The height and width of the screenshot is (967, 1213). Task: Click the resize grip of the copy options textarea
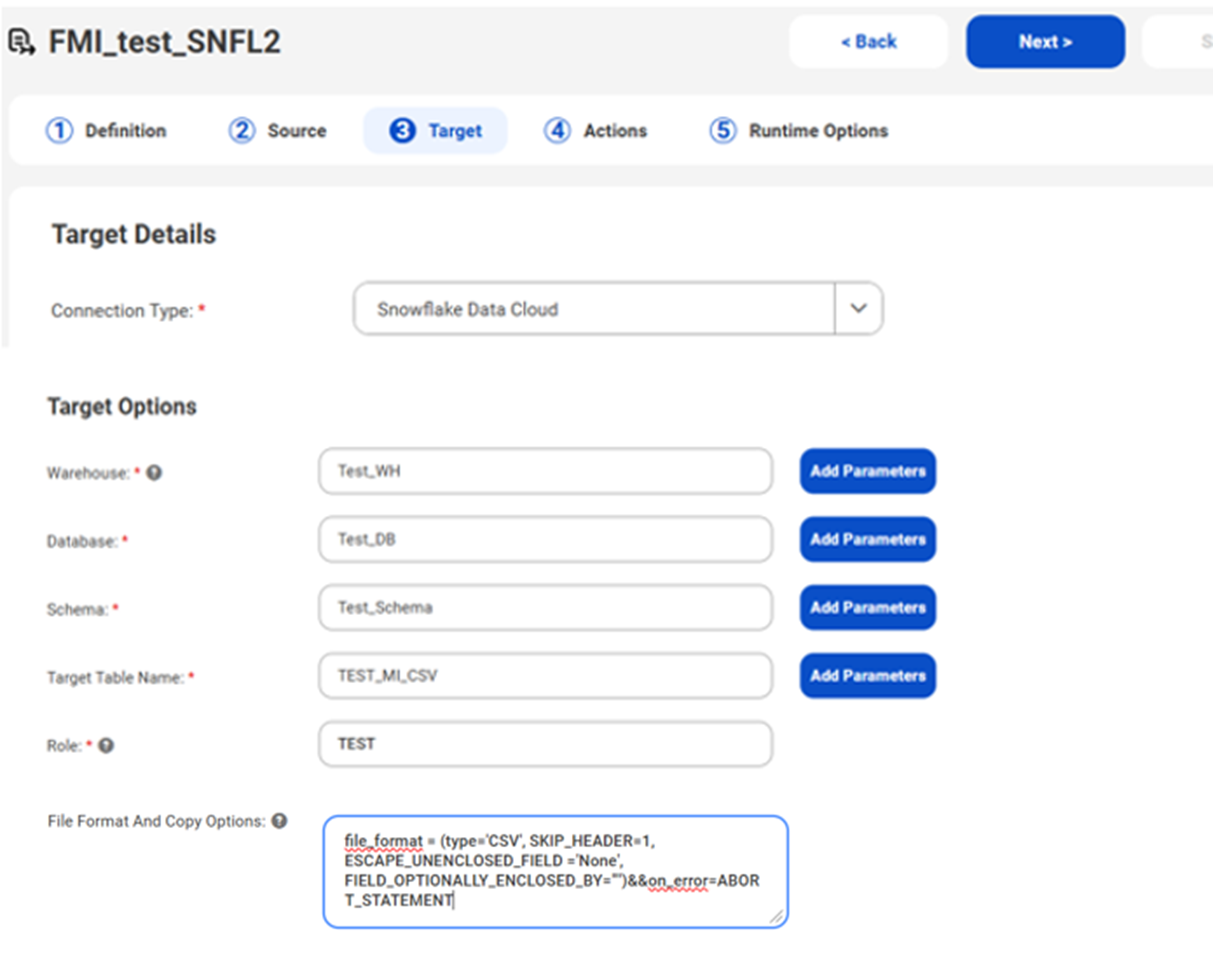pyautogui.click(x=776, y=916)
